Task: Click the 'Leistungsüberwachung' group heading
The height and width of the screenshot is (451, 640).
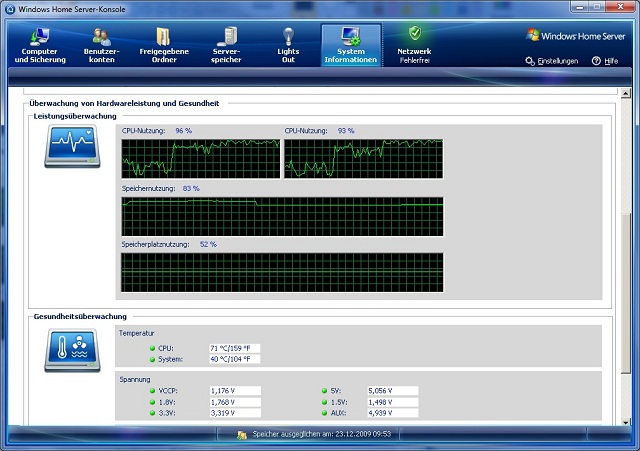Action: [x=75, y=116]
